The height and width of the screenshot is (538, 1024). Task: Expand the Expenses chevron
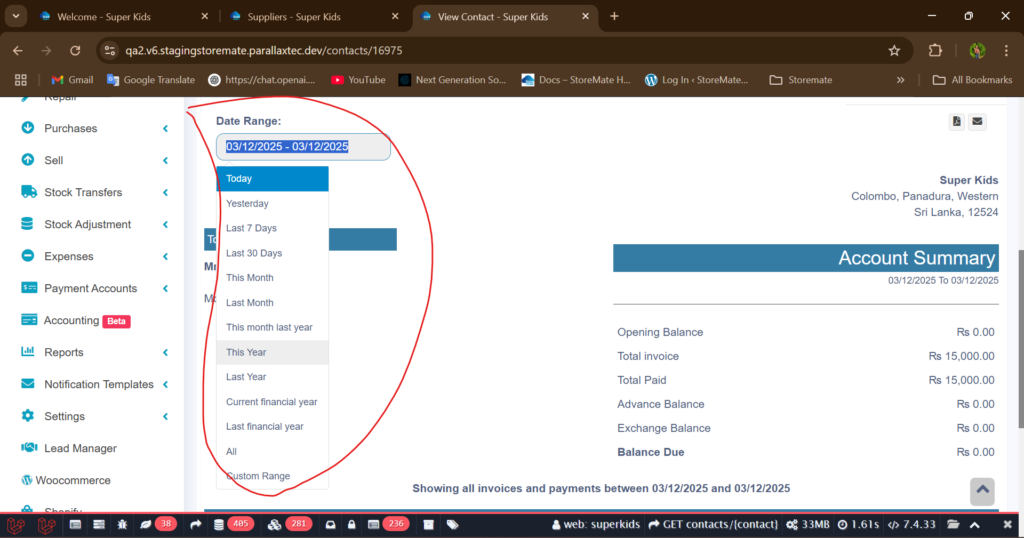point(165,257)
